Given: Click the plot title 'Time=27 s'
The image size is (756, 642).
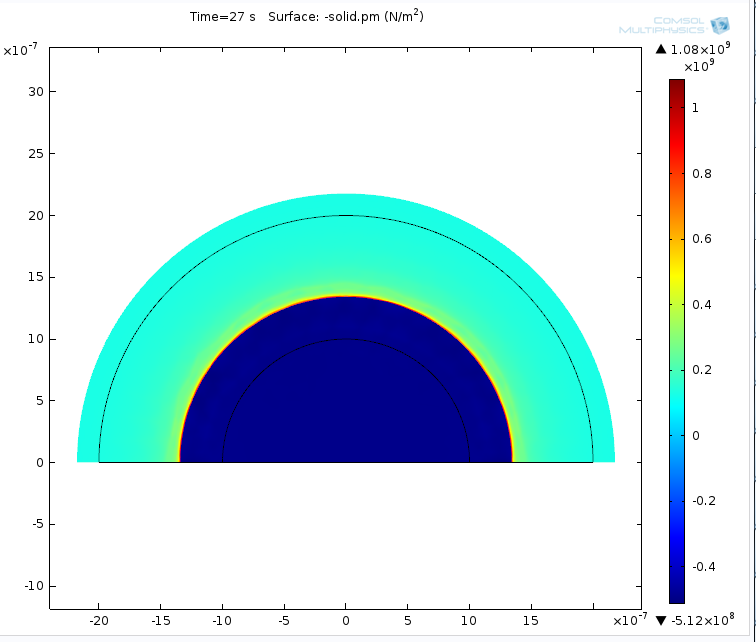Looking at the screenshot, I should coord(223,17).
